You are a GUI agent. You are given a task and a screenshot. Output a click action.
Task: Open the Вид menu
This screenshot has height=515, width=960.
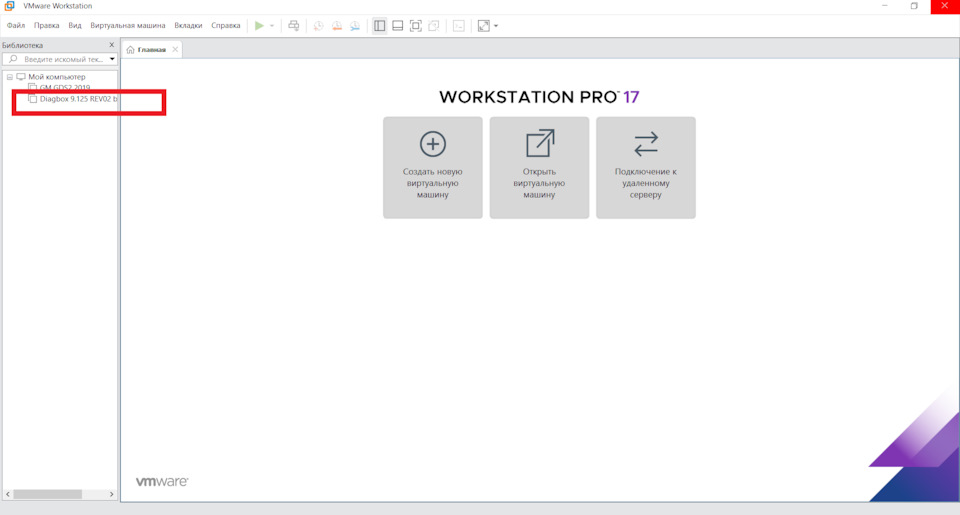(75, 26)
